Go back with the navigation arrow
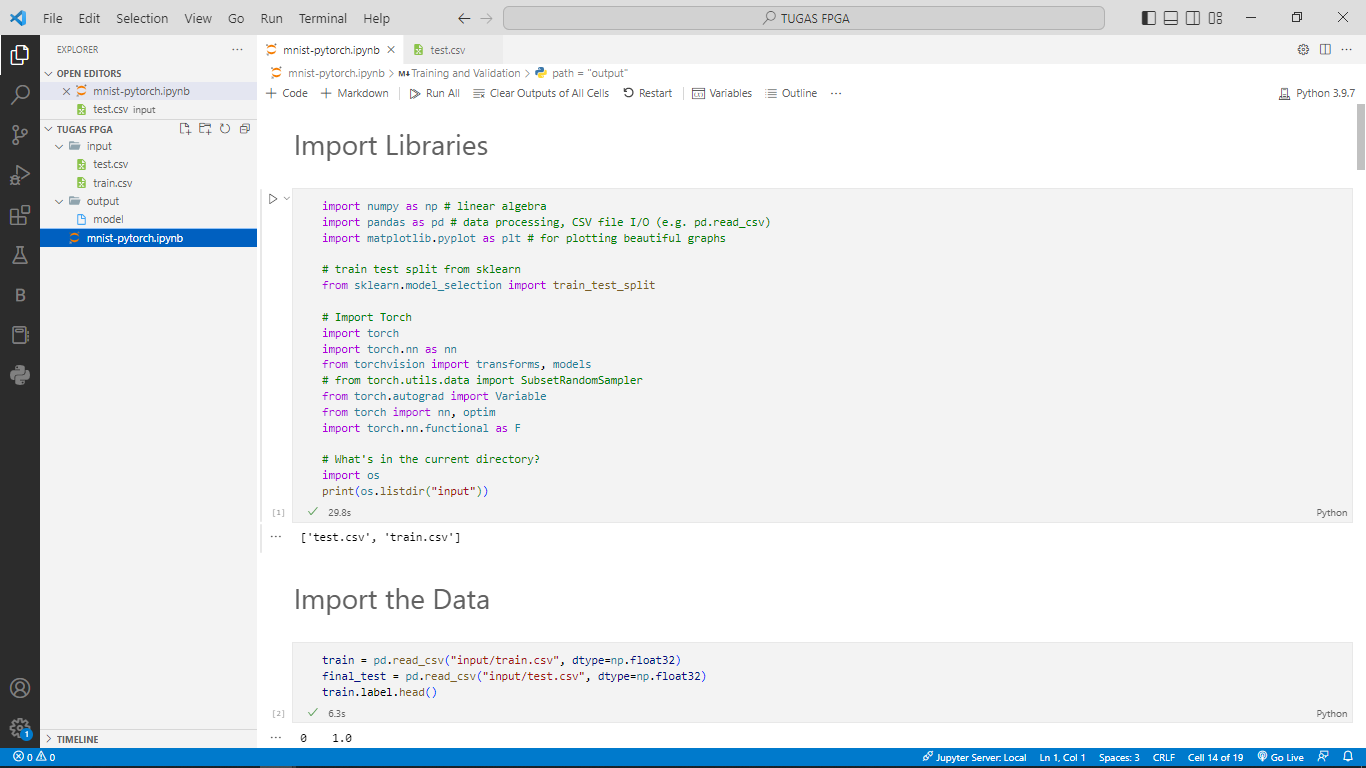Screen dimensions: 1366x768 (464, 18)
